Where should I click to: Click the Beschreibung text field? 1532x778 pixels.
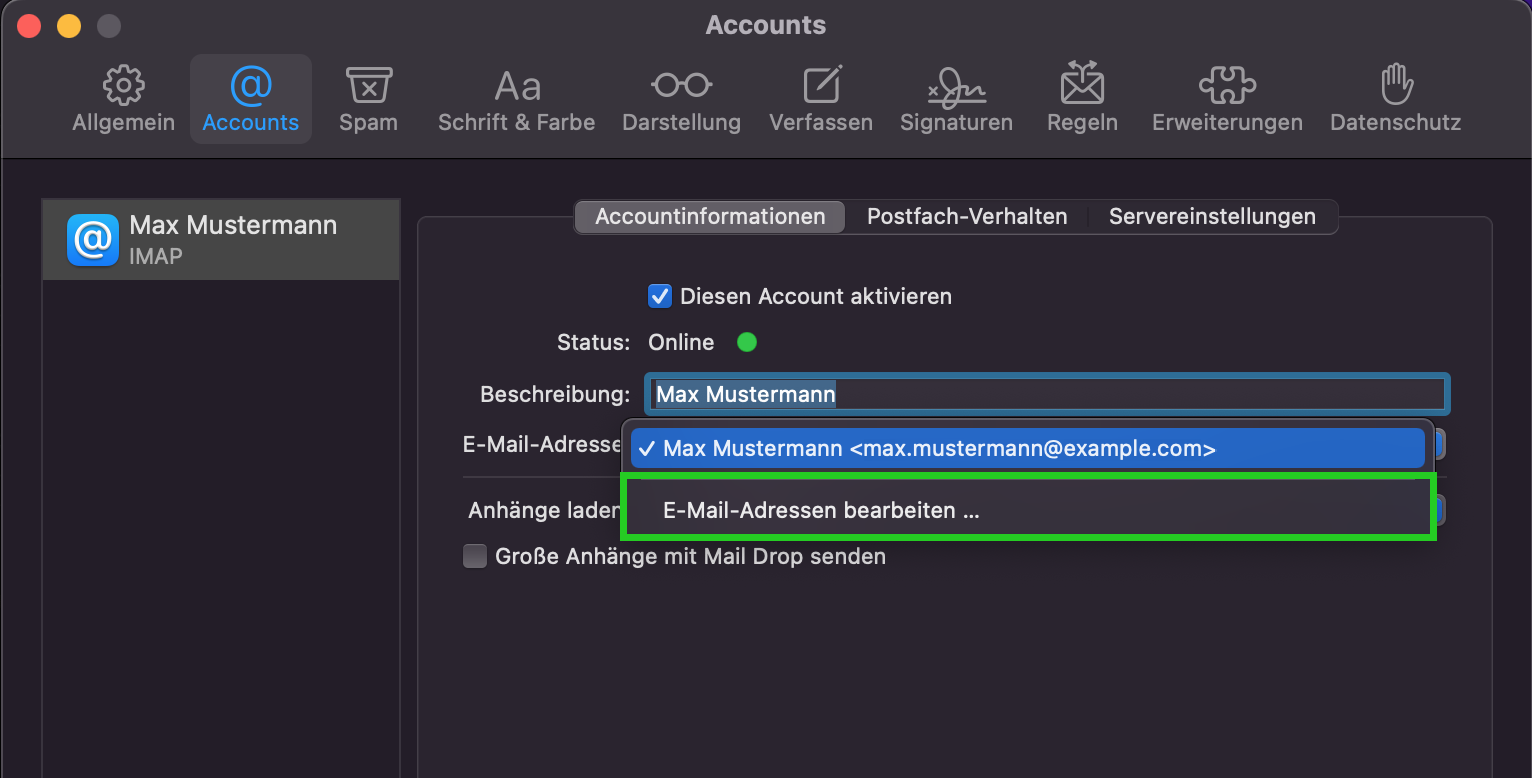click(x=1049, y=394)
